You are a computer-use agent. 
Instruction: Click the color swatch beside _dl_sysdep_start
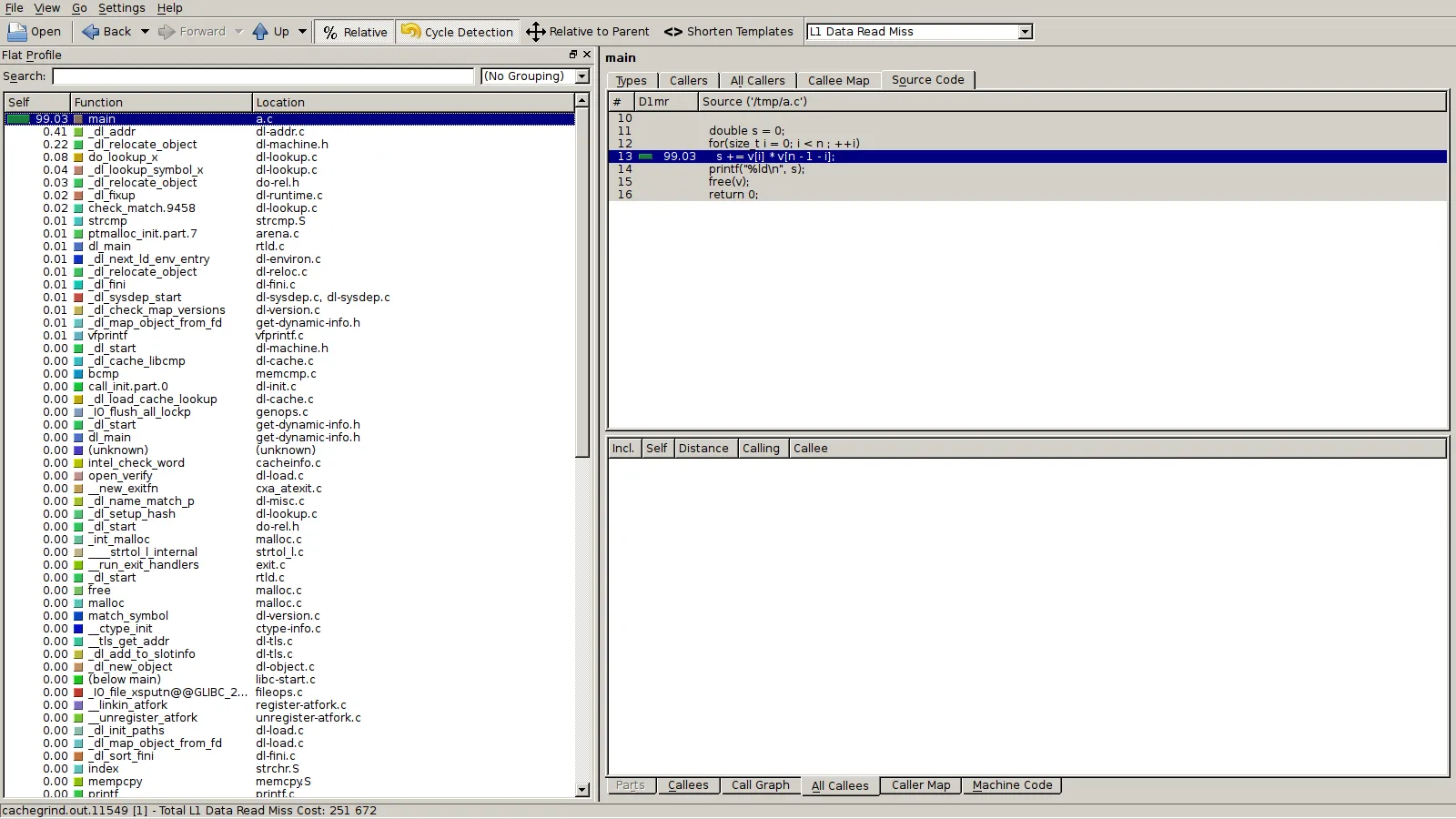(78, 298)
